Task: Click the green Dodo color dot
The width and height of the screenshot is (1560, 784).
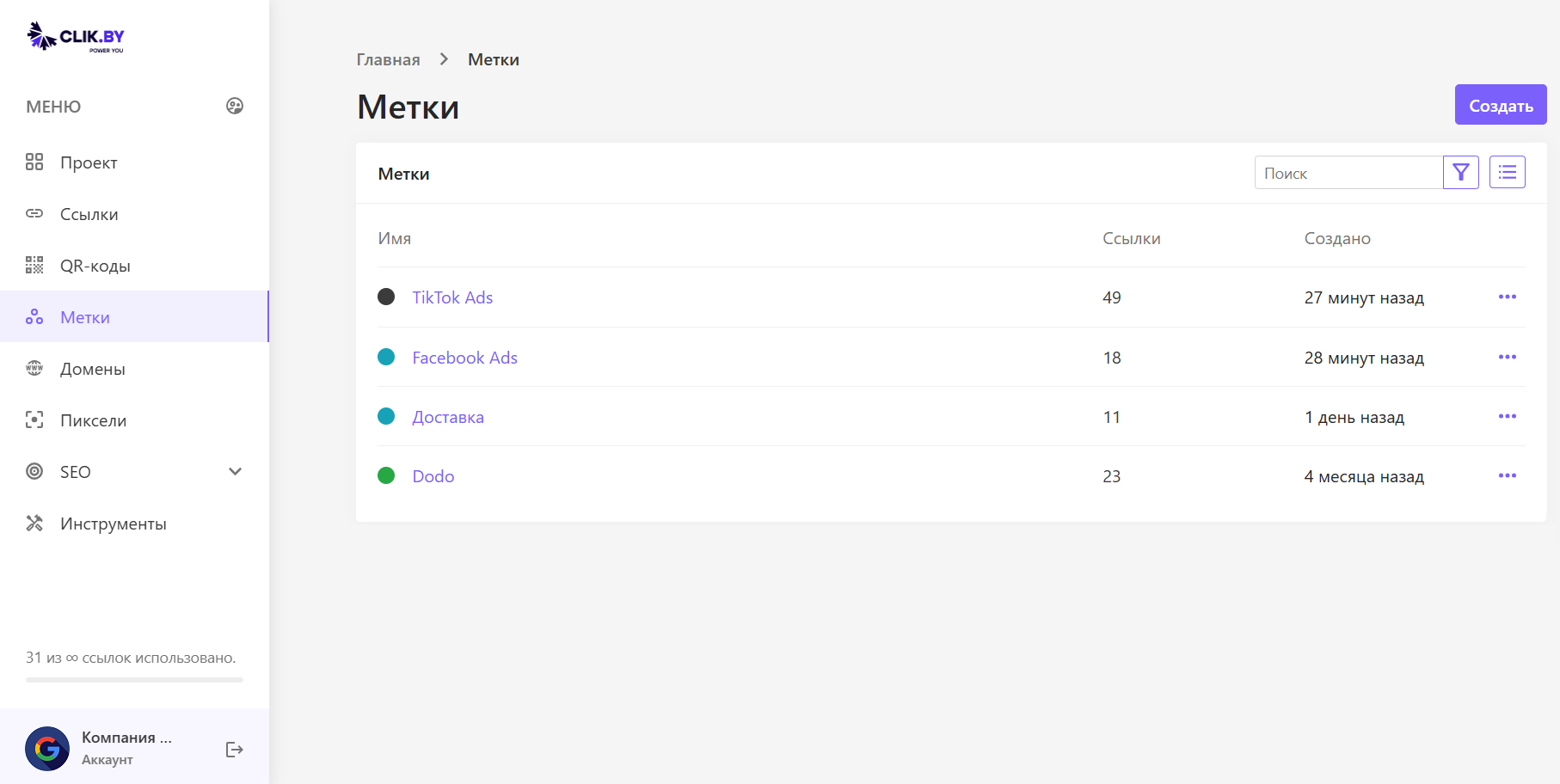Action: click(386, 476)
